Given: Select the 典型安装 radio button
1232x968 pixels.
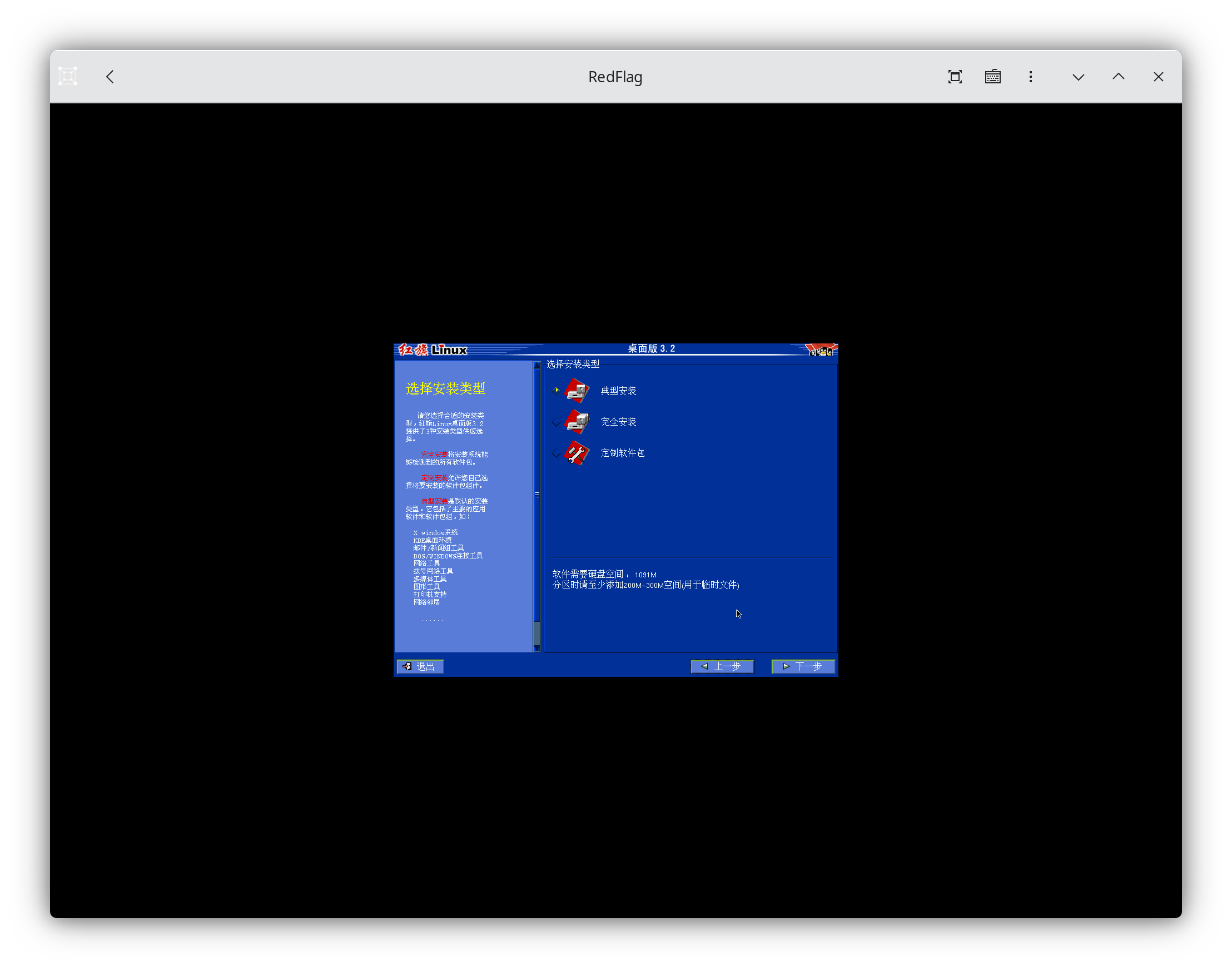Looking at the screenshot, I should click(x=556, y=390).
